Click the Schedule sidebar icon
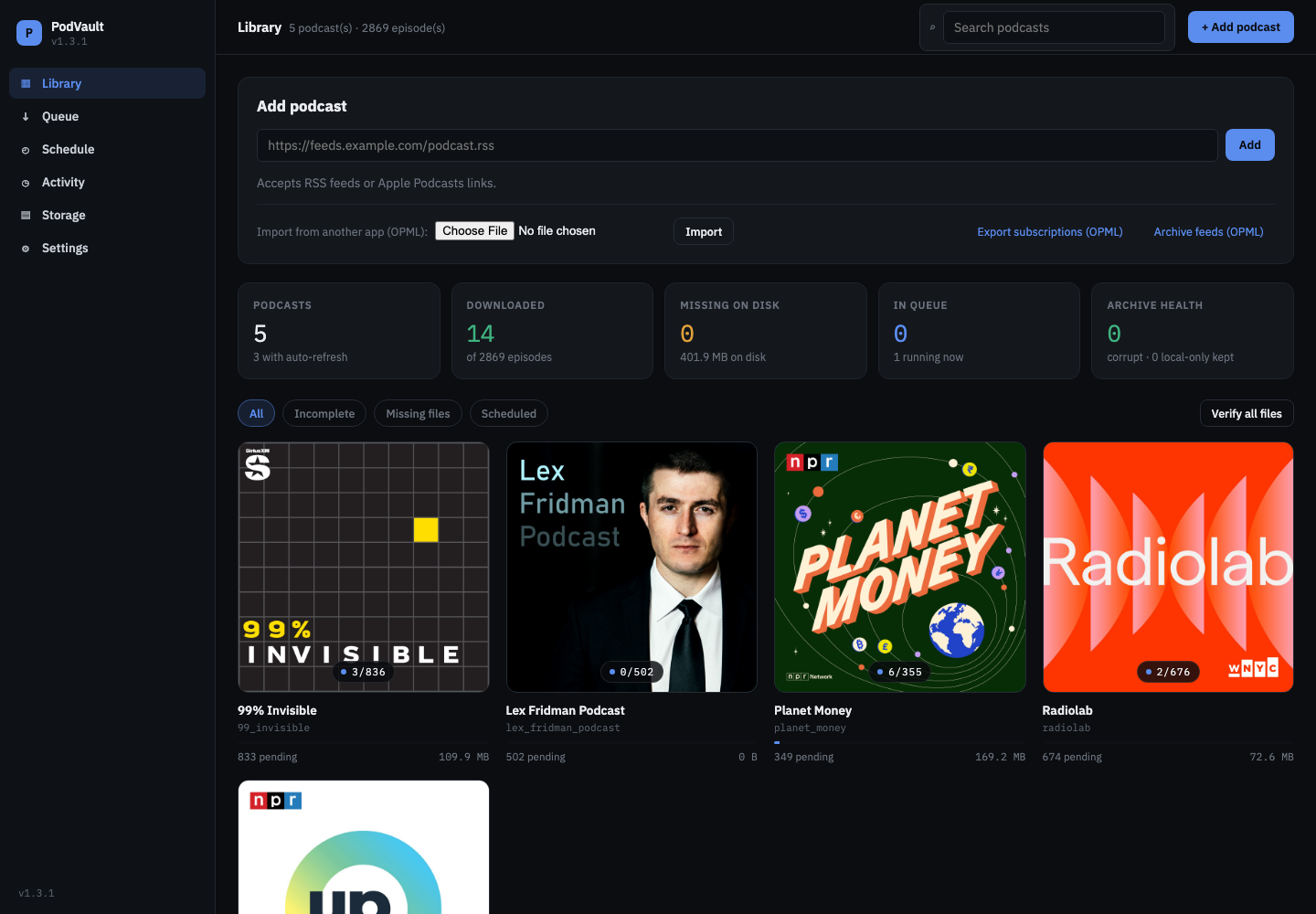The width and height of the screenshot is (1316, 914). (x=26, y=149)
